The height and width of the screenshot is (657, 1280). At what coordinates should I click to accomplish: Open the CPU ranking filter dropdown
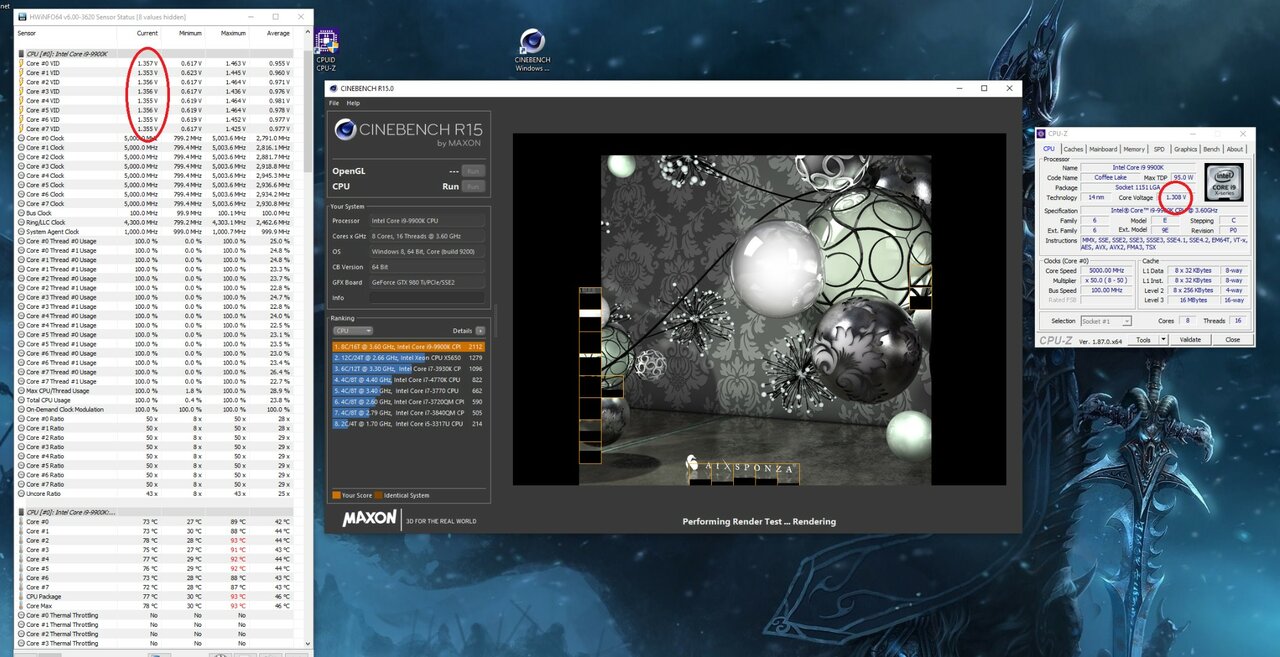(x=352, y=330)
